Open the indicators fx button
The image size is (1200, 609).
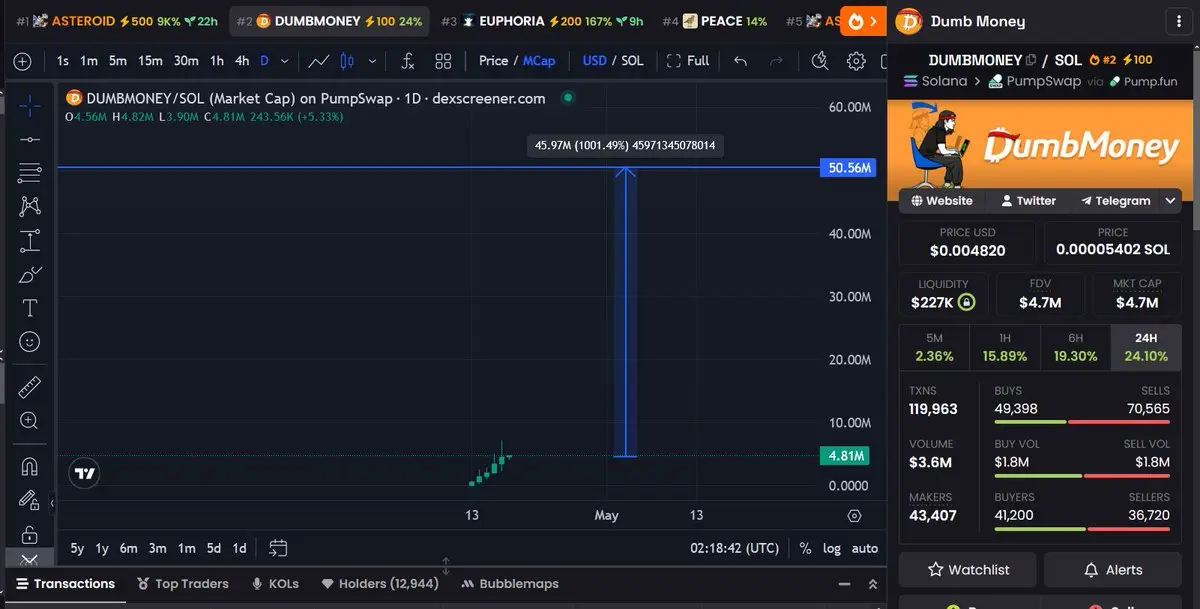pos(407,61)
